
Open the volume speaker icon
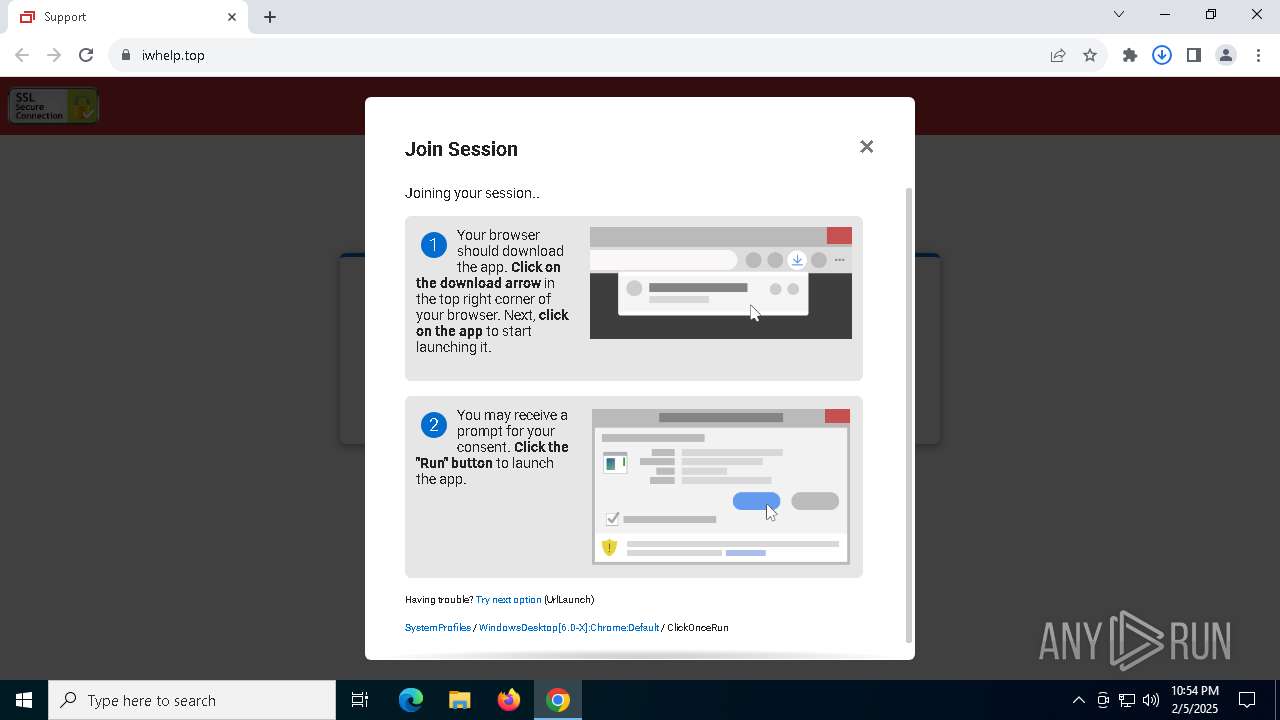coord(1151,700)
